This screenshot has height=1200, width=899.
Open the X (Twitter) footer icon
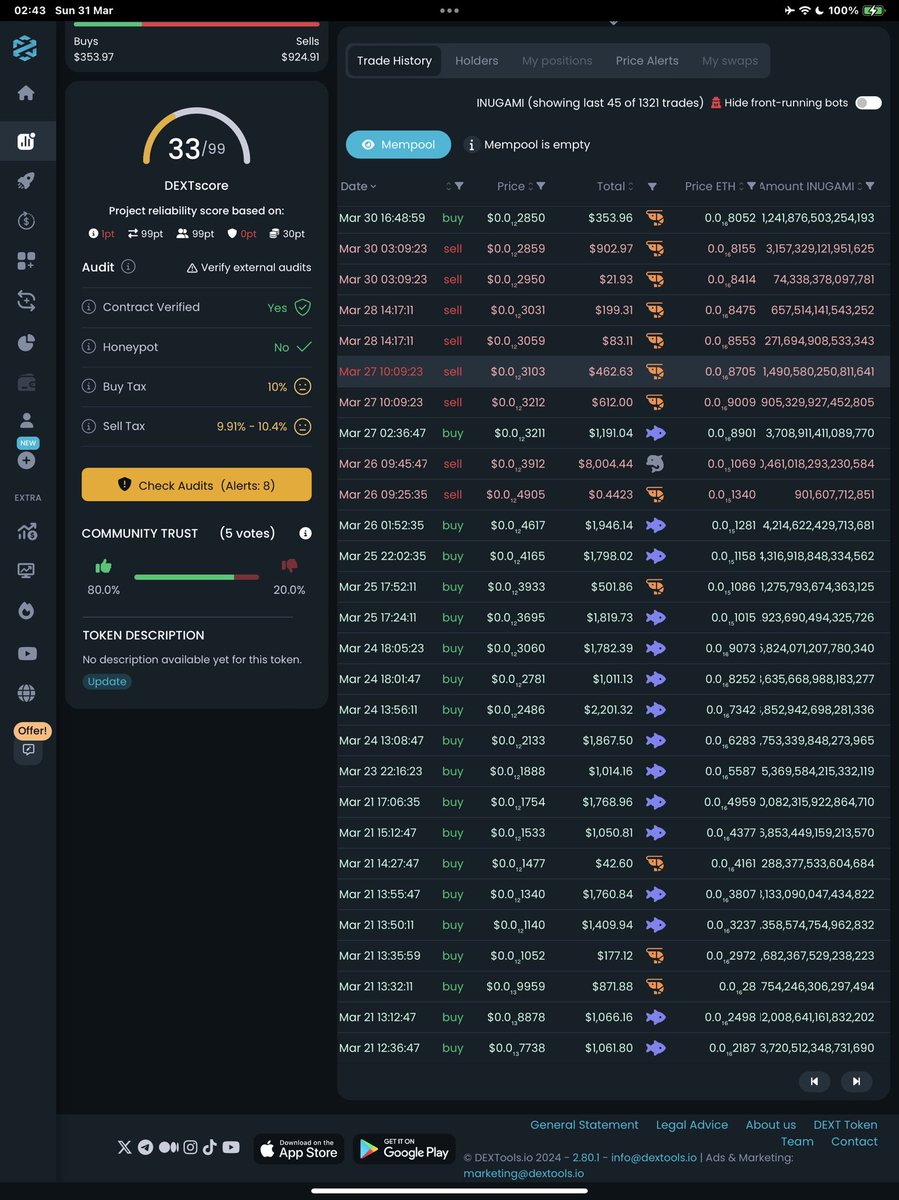pyautogui.click(x=124, y=1147)
